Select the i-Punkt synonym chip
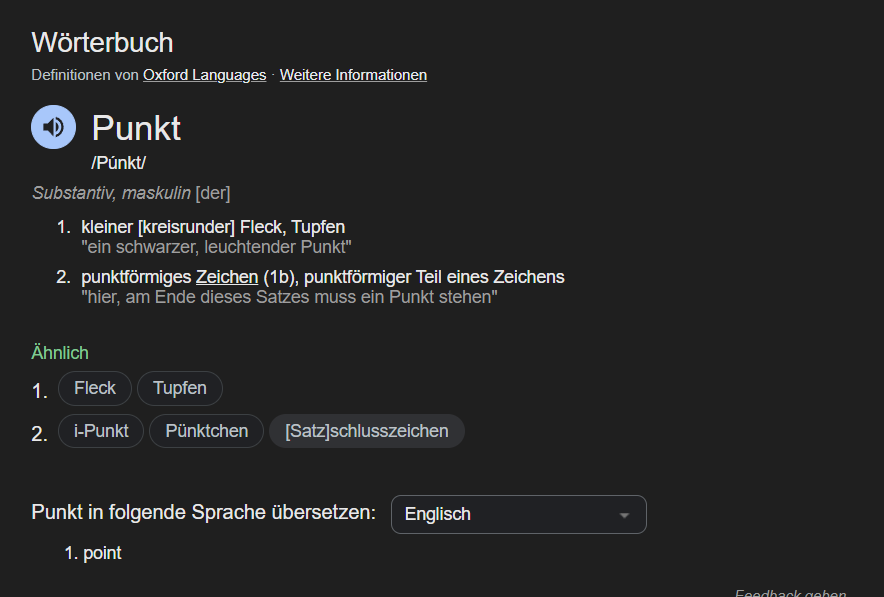Viewport: 884px width, 597px height. coord(101,431)
